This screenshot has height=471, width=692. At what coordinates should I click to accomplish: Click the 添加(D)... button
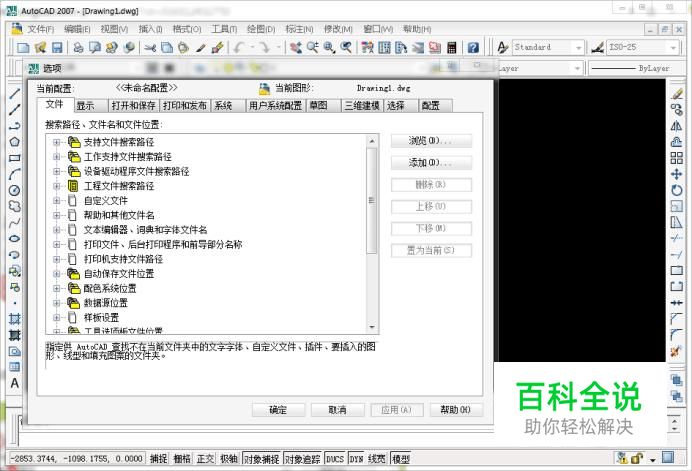(x=431, y=163)
